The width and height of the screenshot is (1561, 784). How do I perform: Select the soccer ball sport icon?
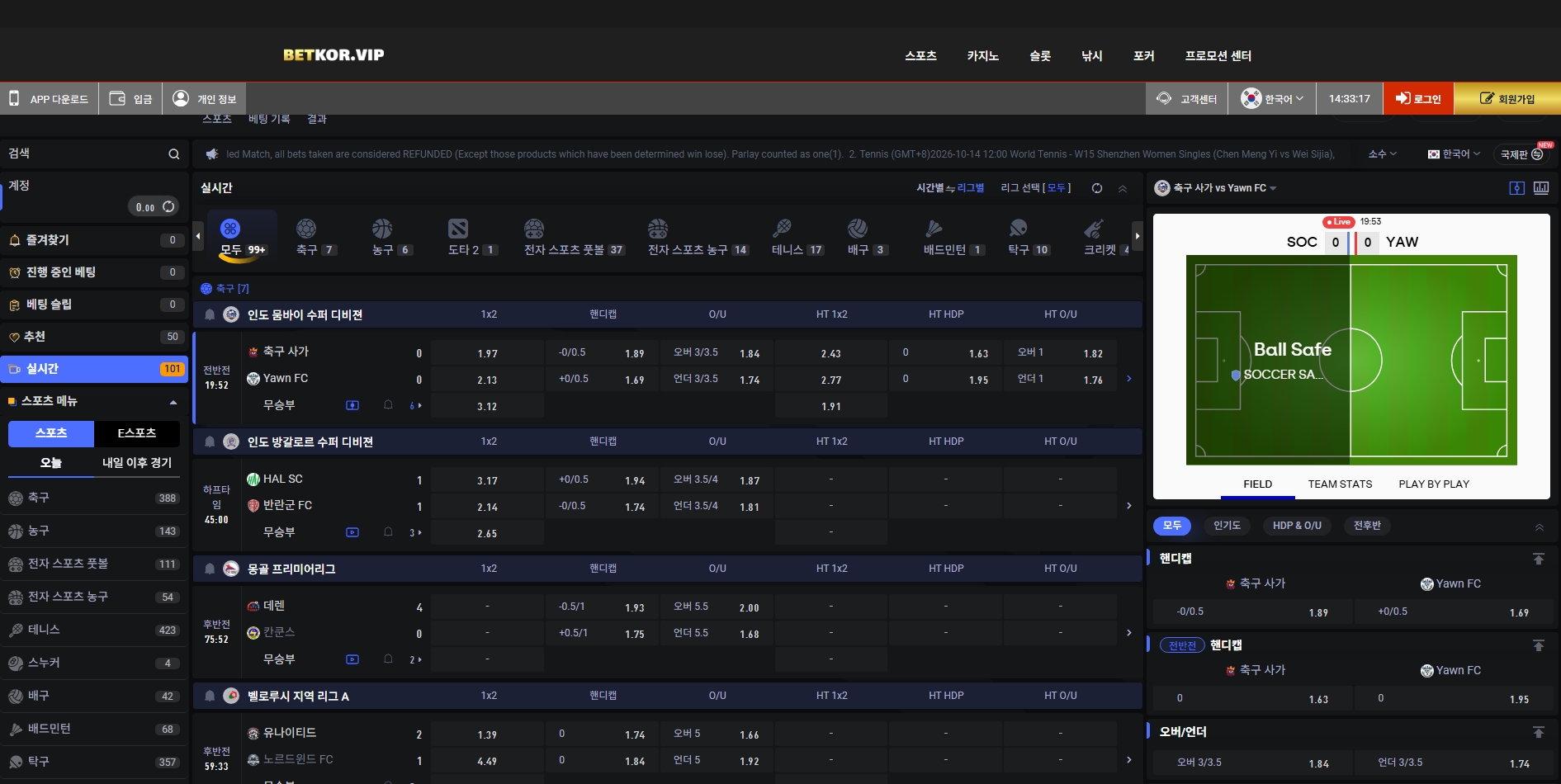(x=306, y=228)
